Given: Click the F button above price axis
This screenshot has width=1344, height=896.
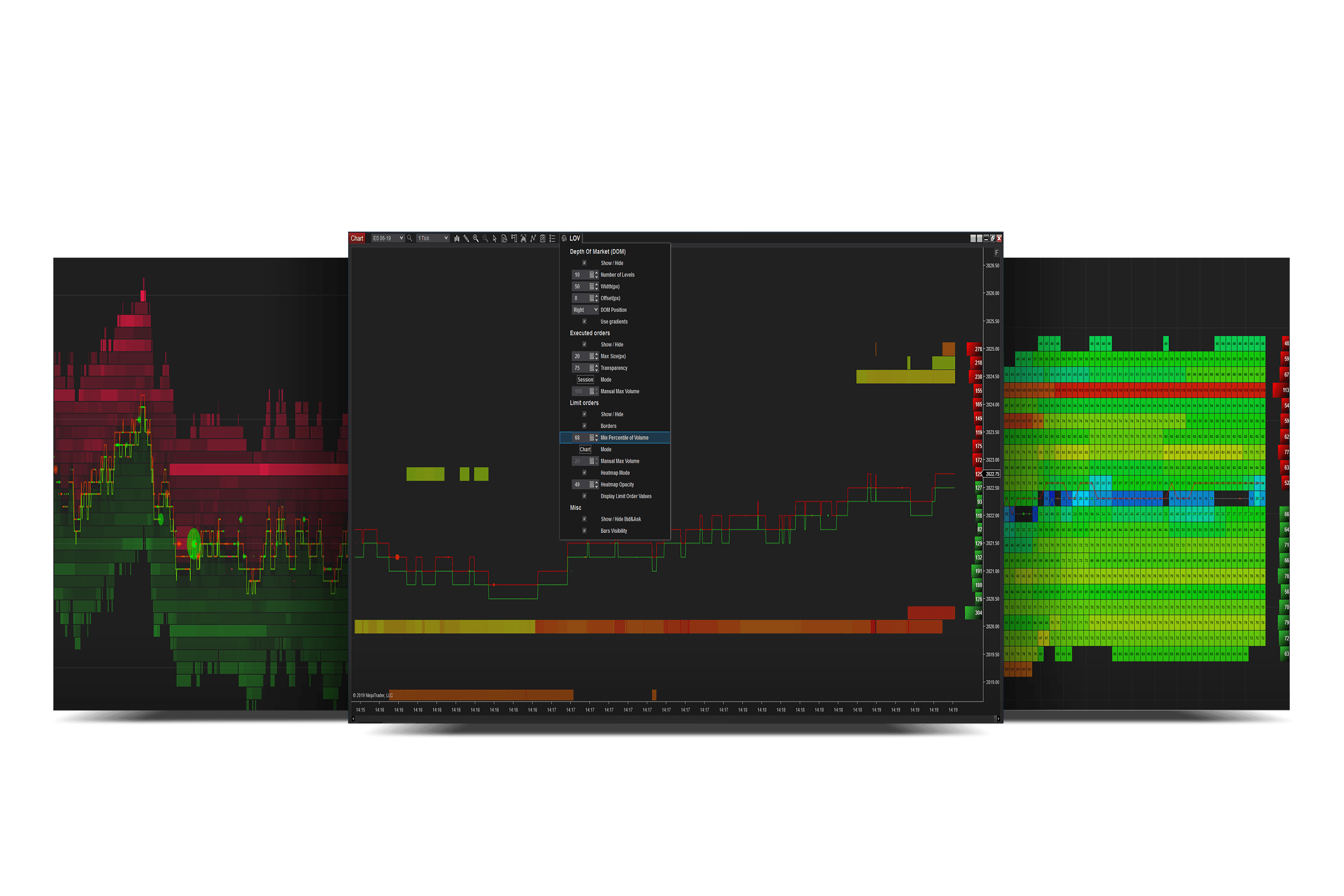Looking at the screenshot, I should [x=996, y=253].
